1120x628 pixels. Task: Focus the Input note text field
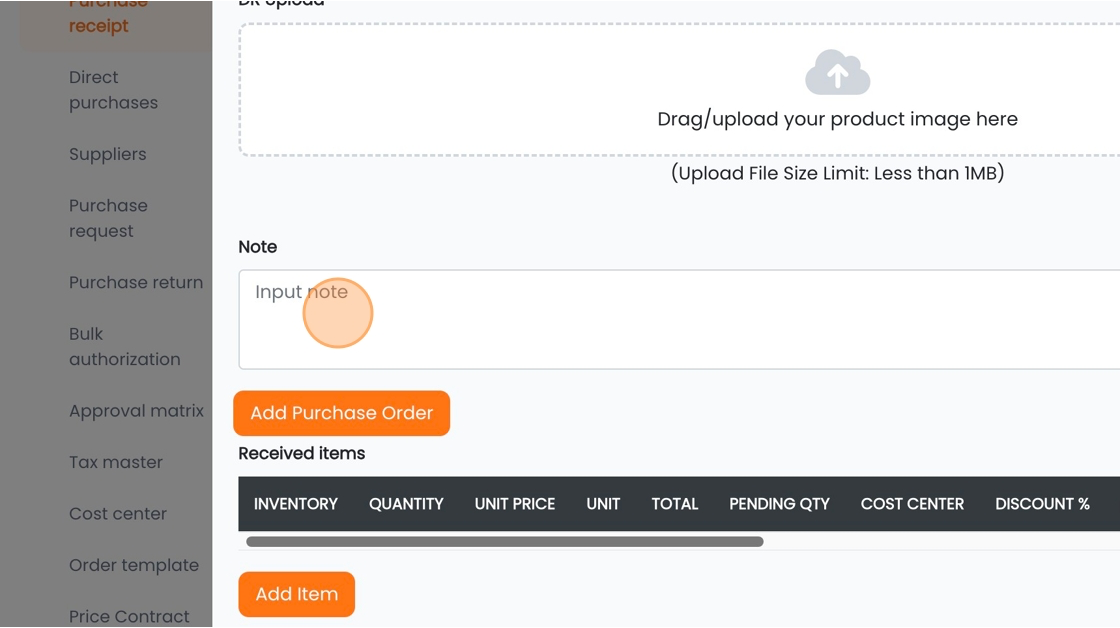(679, 319)
